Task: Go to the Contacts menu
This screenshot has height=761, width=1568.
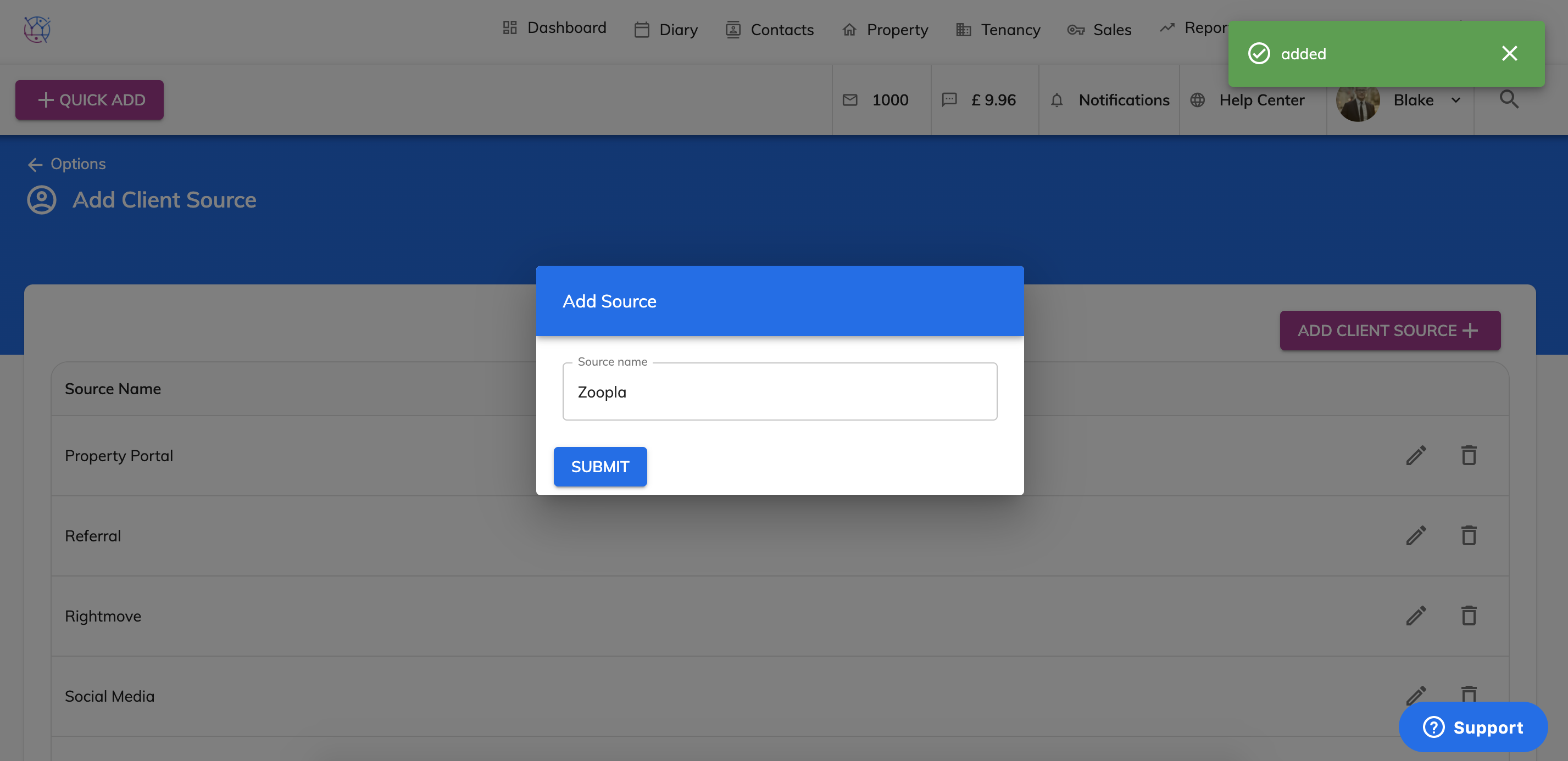Action: (x=770, y=29)
